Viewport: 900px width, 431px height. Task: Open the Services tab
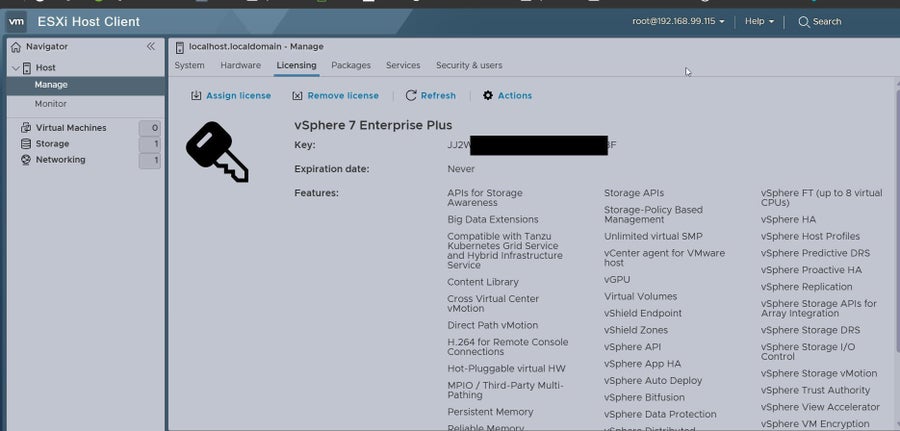[x=403, y=65]
